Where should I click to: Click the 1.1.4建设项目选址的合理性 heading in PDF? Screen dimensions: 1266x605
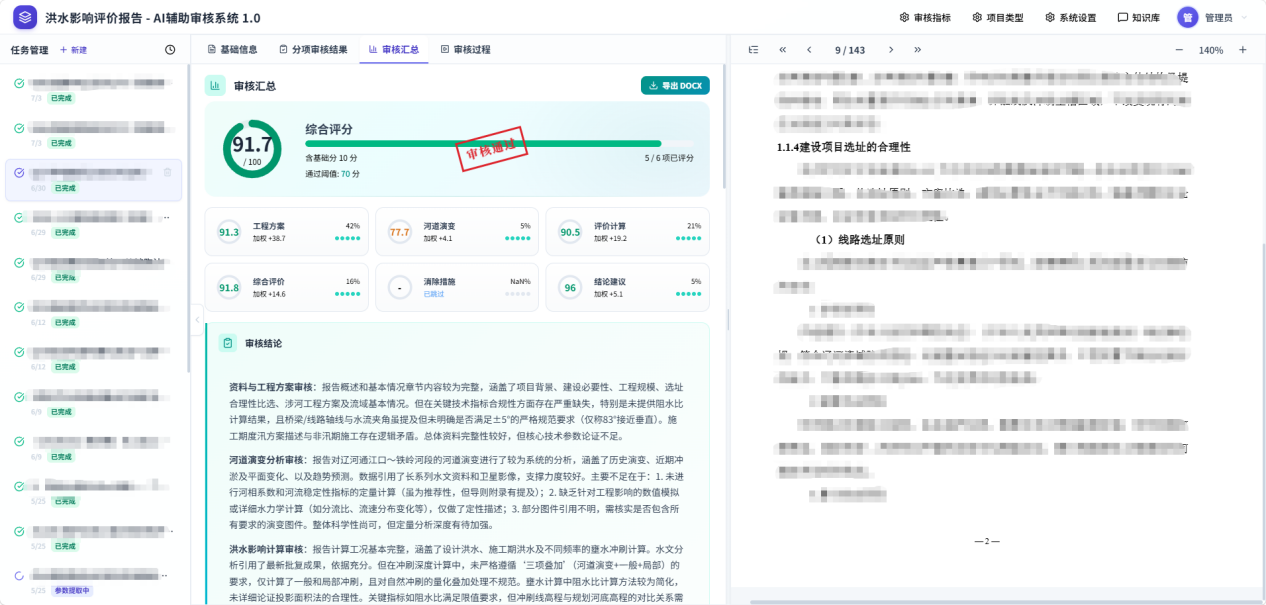click(843, 147)
